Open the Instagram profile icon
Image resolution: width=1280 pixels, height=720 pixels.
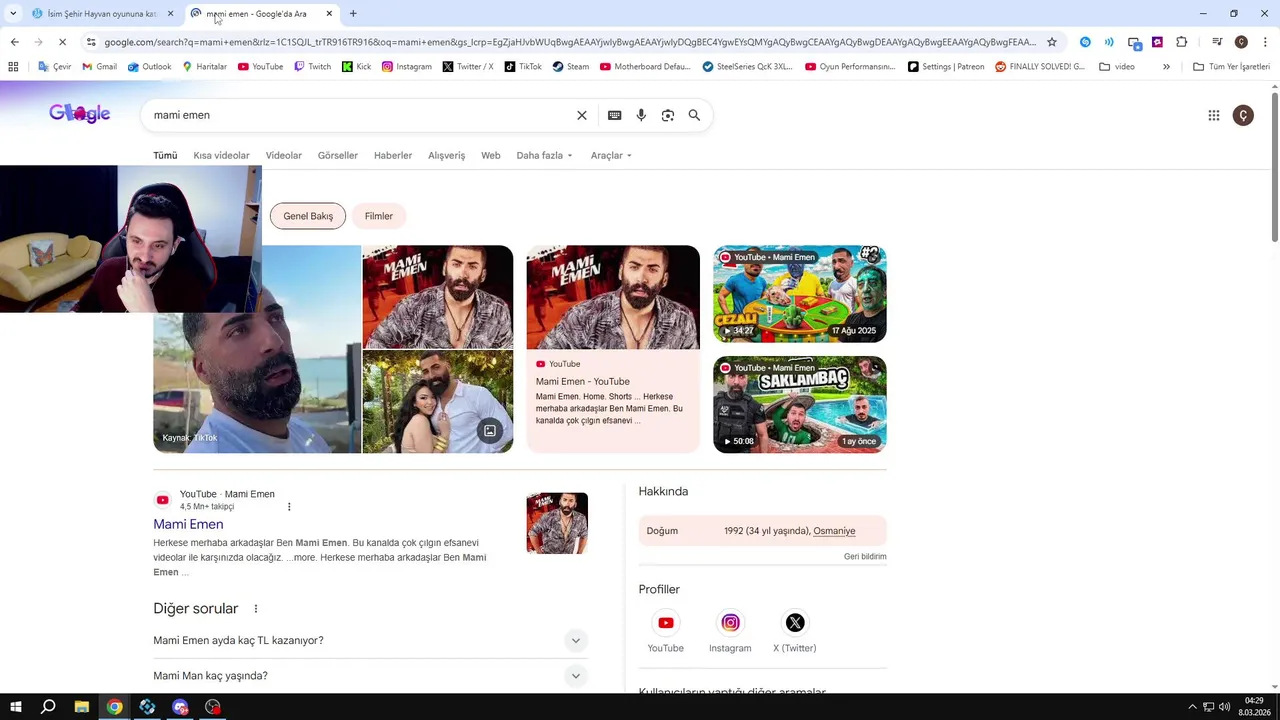click(x=731, y=623)
